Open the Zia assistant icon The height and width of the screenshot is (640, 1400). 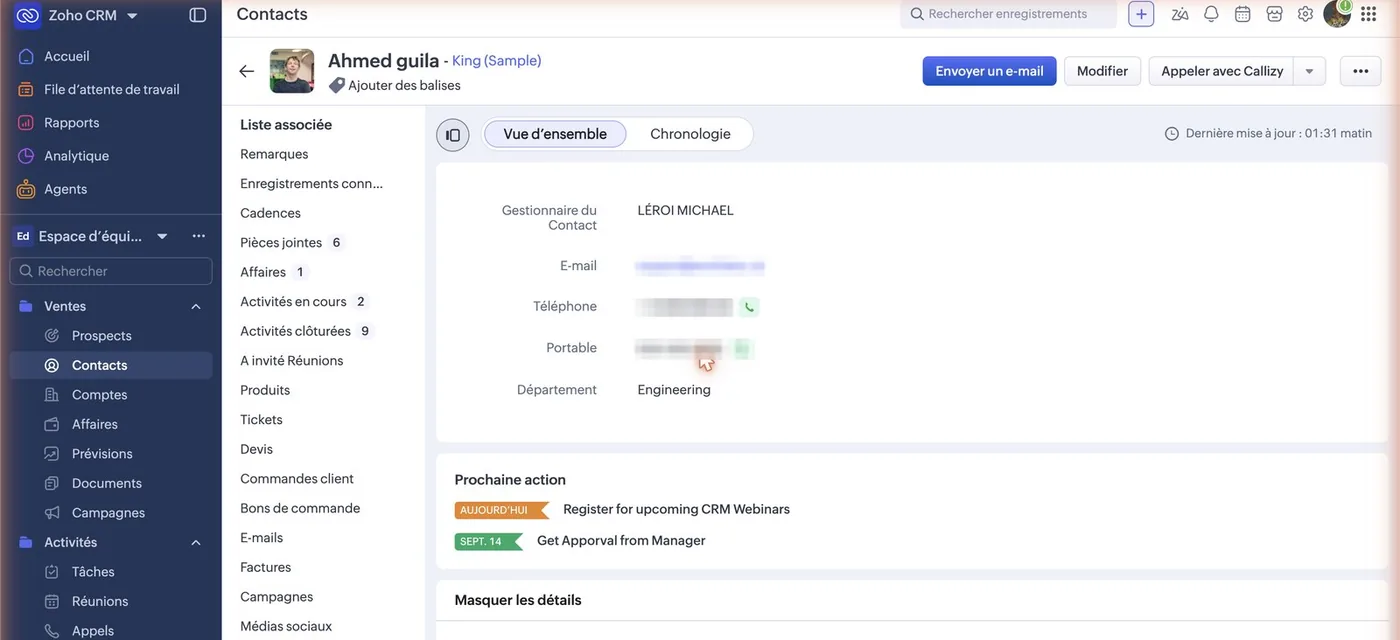(1180, 14)
